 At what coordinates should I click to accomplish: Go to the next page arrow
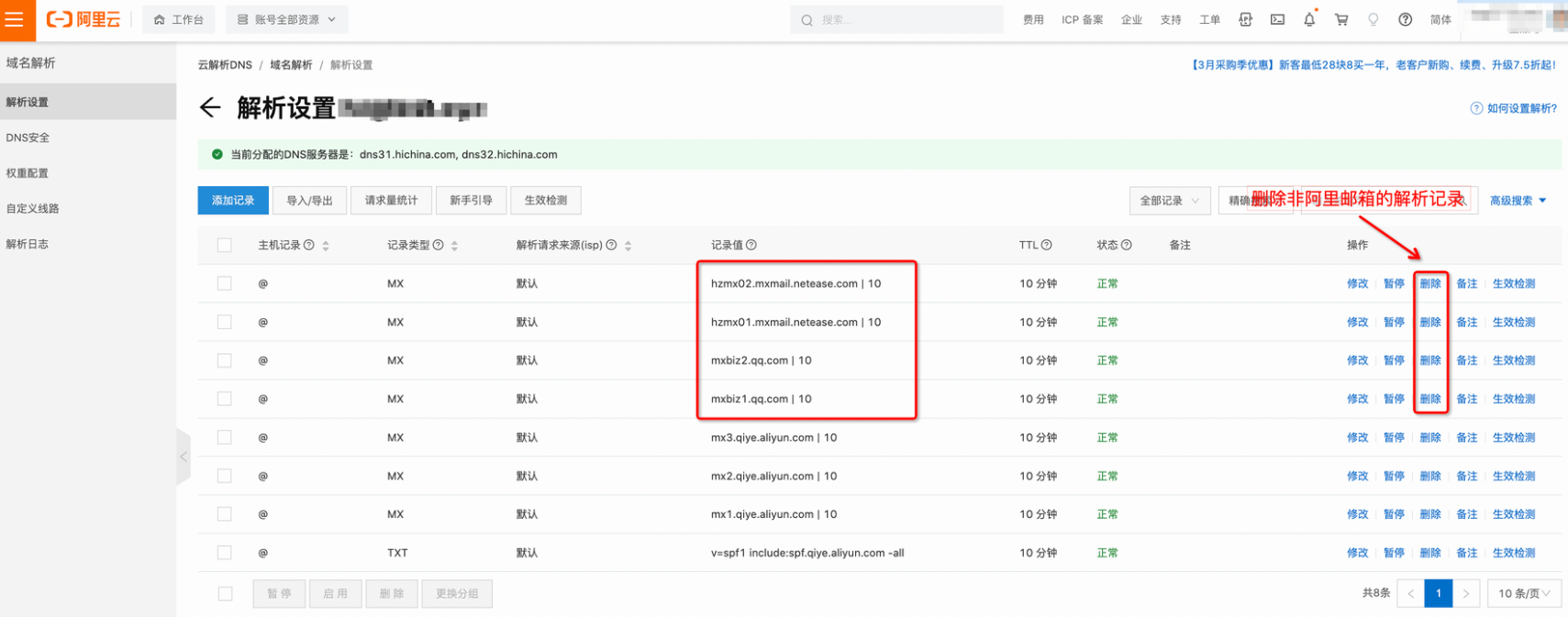[1466, 593]
